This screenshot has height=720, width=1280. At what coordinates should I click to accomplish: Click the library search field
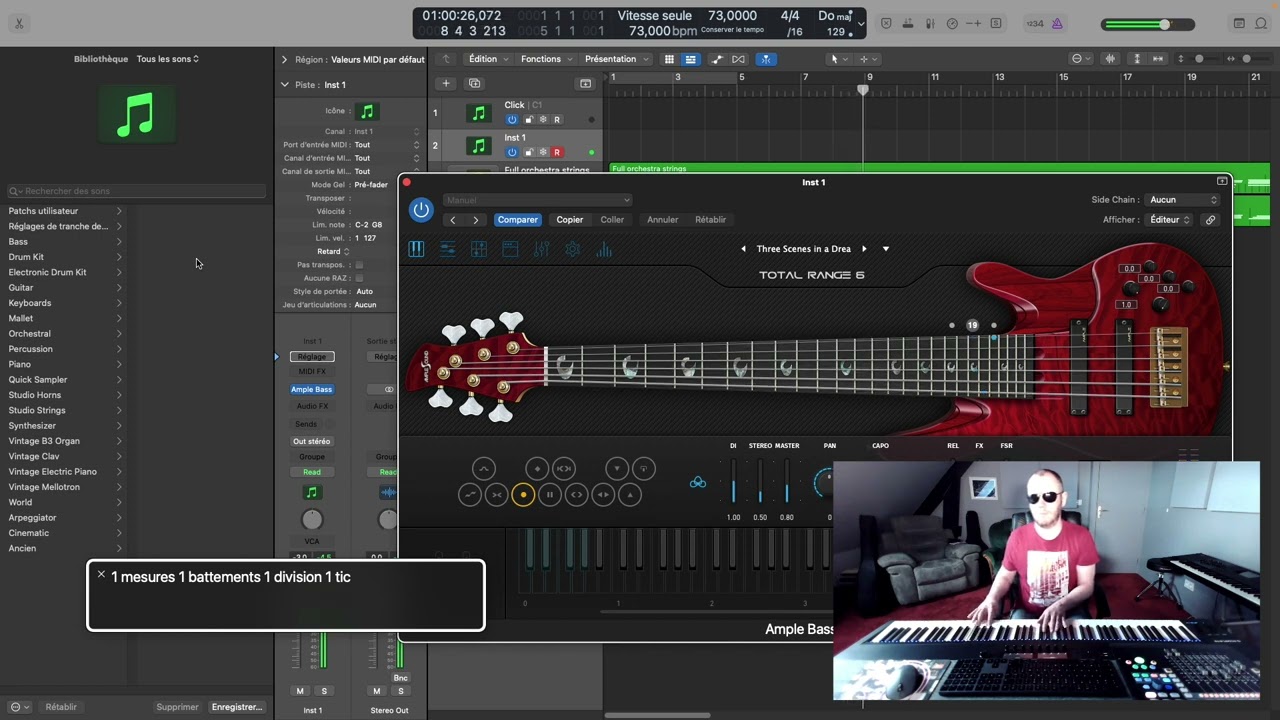click(x=137, y=191)
